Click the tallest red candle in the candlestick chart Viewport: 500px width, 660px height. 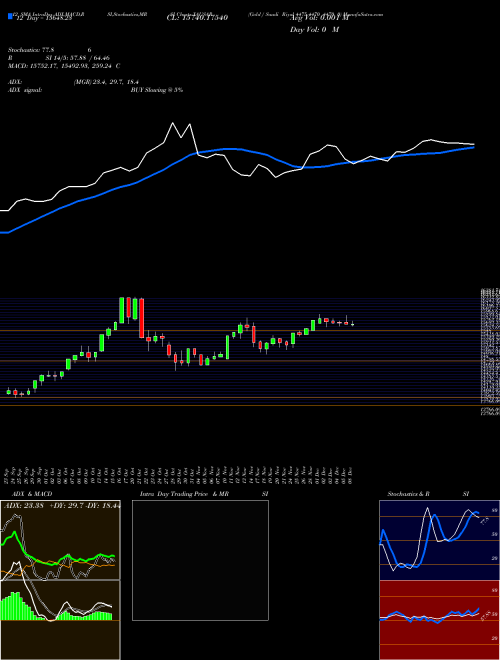(141, 318)
